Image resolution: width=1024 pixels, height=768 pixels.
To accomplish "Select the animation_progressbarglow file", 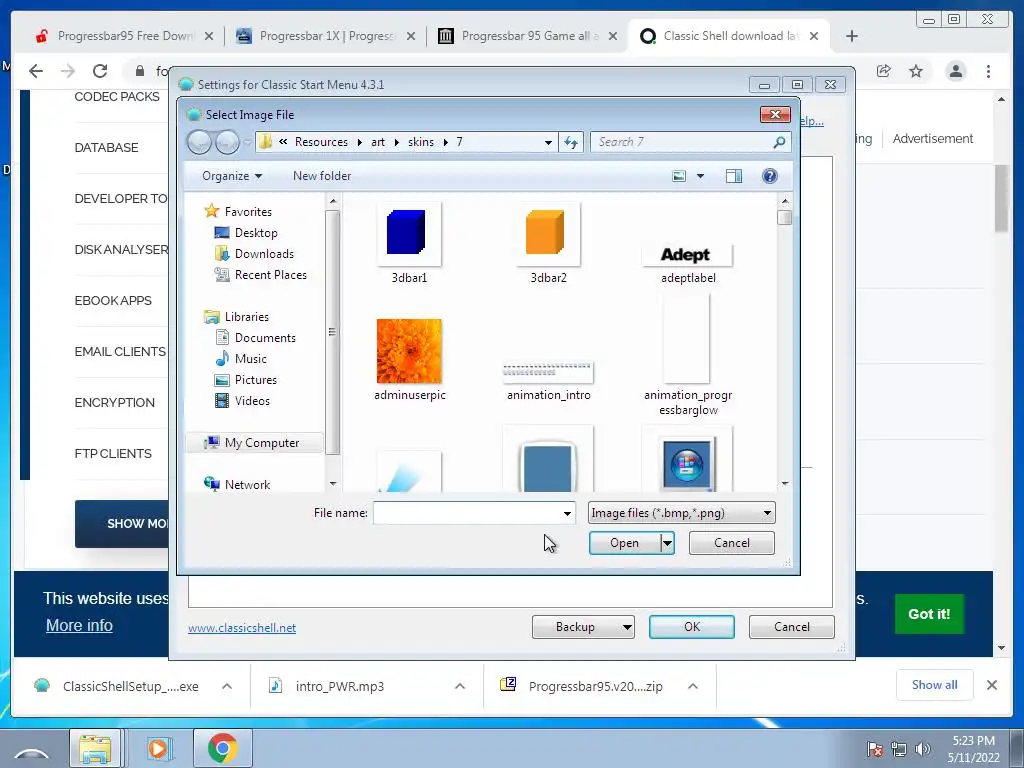I will [x=687, y=338].
